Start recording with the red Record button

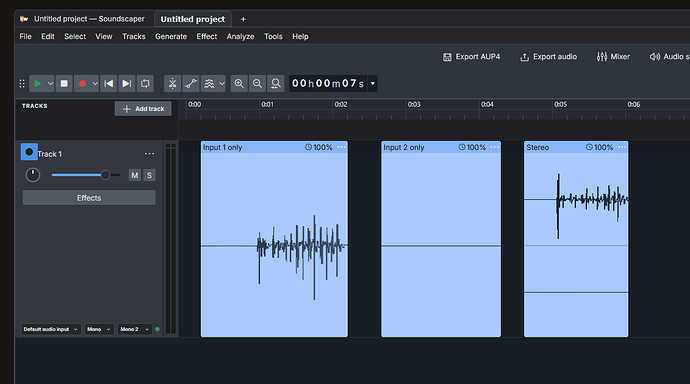(82, 84)
